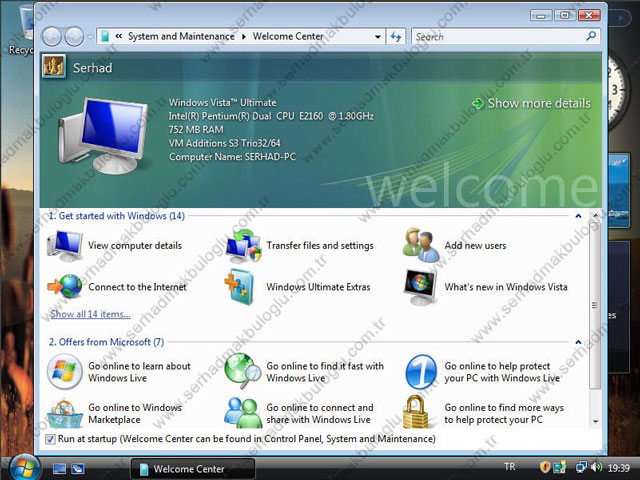Toggle the Run at startup checkbox
The width and height of the screenshot is (640, 480).
point(50,439)
